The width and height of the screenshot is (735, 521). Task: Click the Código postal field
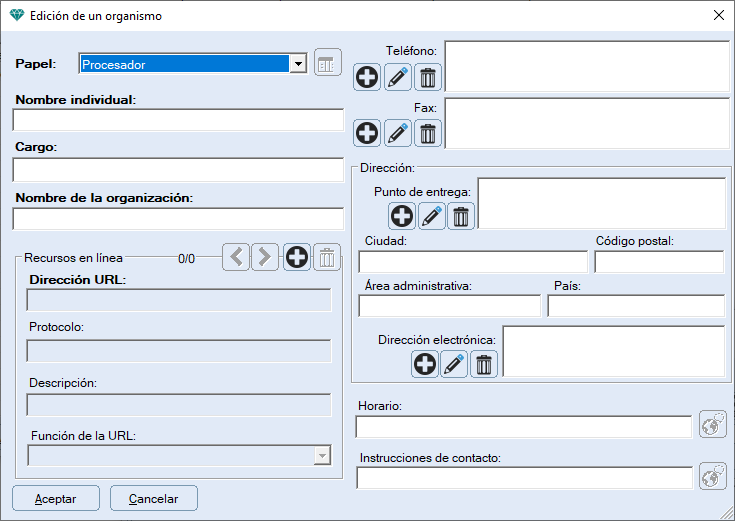[659, 262]
